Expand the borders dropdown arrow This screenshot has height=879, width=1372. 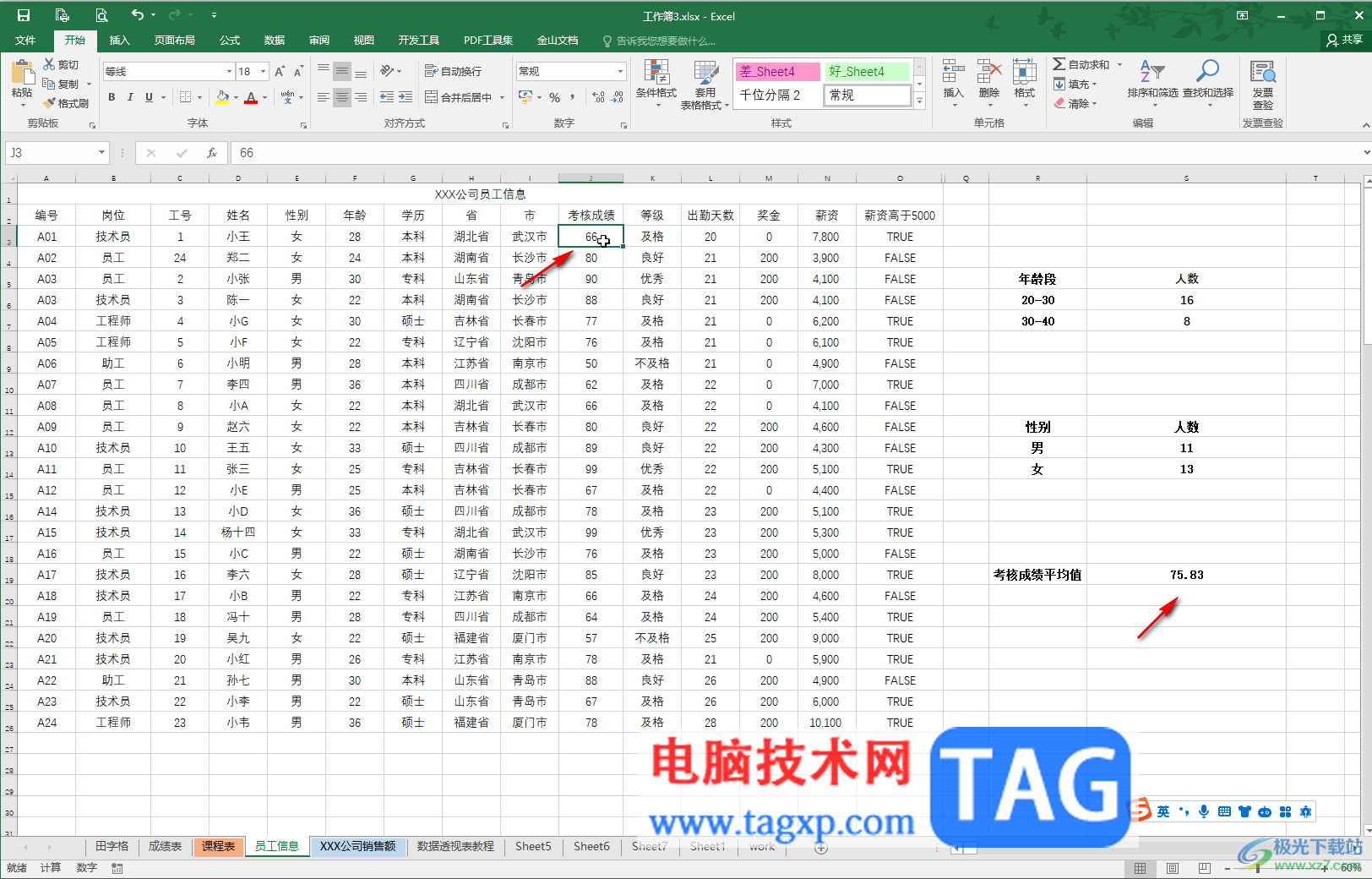(x=199, y=97)
